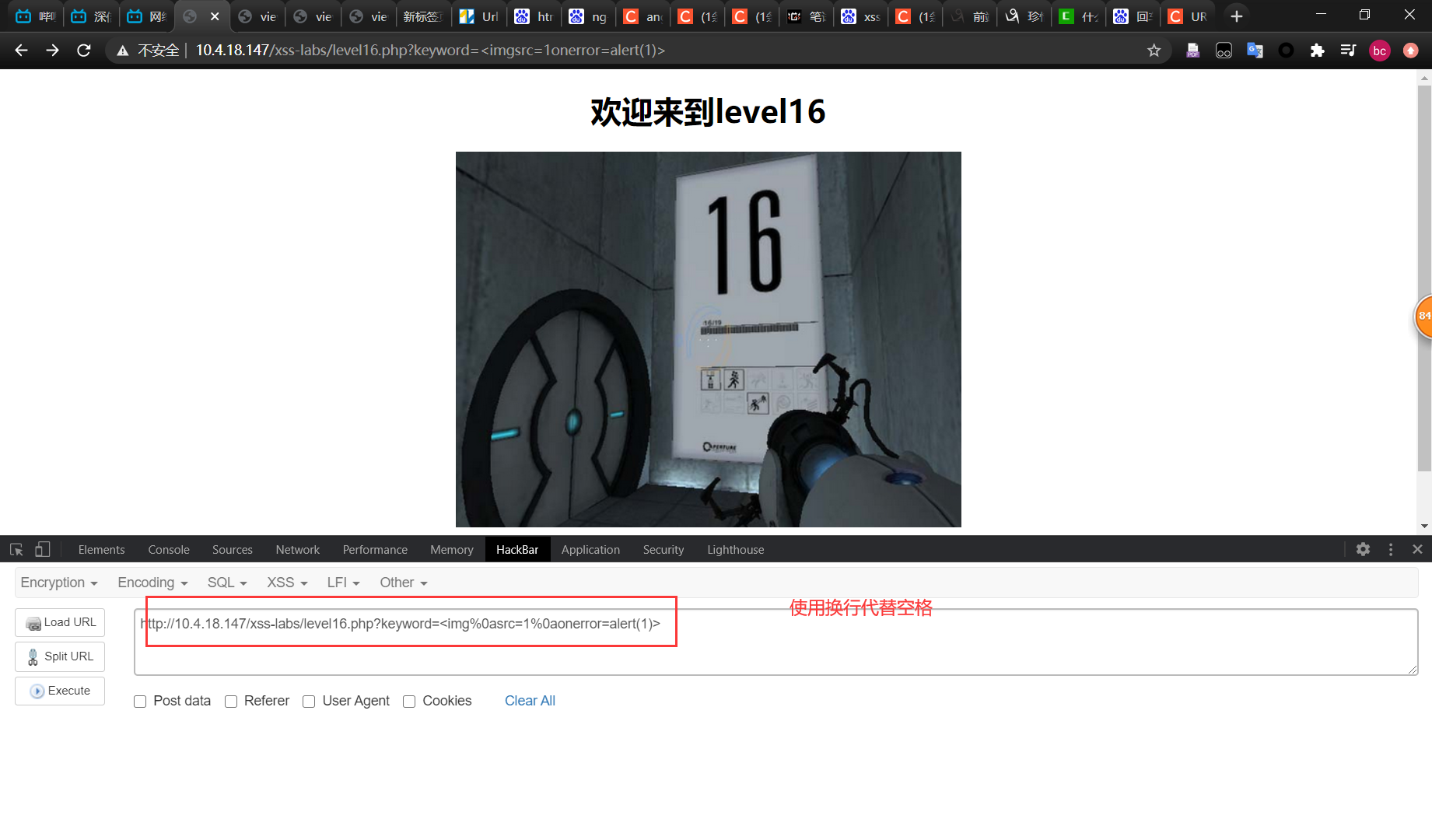Switch to the Memory tab

tap(452, 550)
